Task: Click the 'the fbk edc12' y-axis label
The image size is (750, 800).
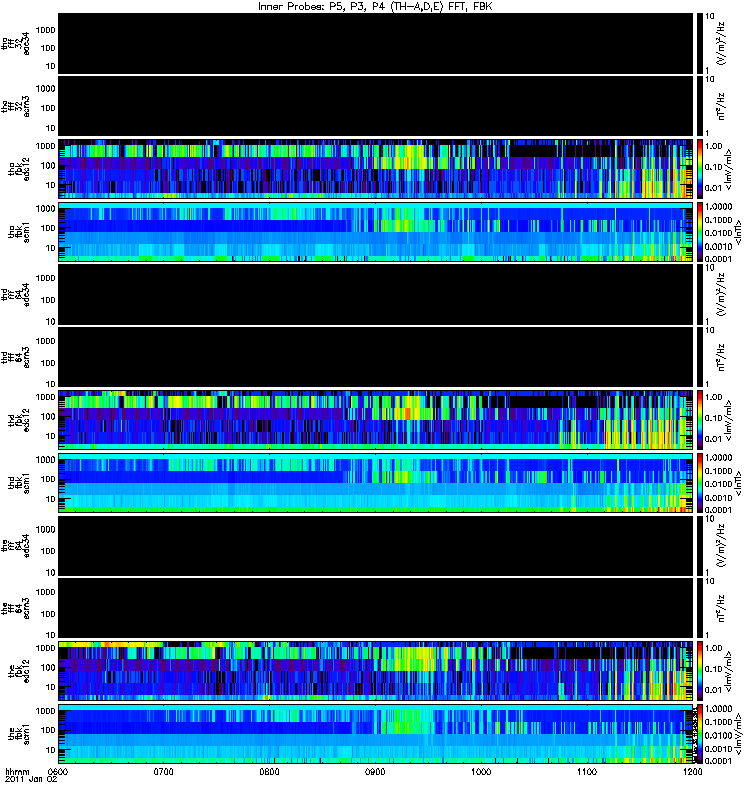Action: click(x=19, y=671)
